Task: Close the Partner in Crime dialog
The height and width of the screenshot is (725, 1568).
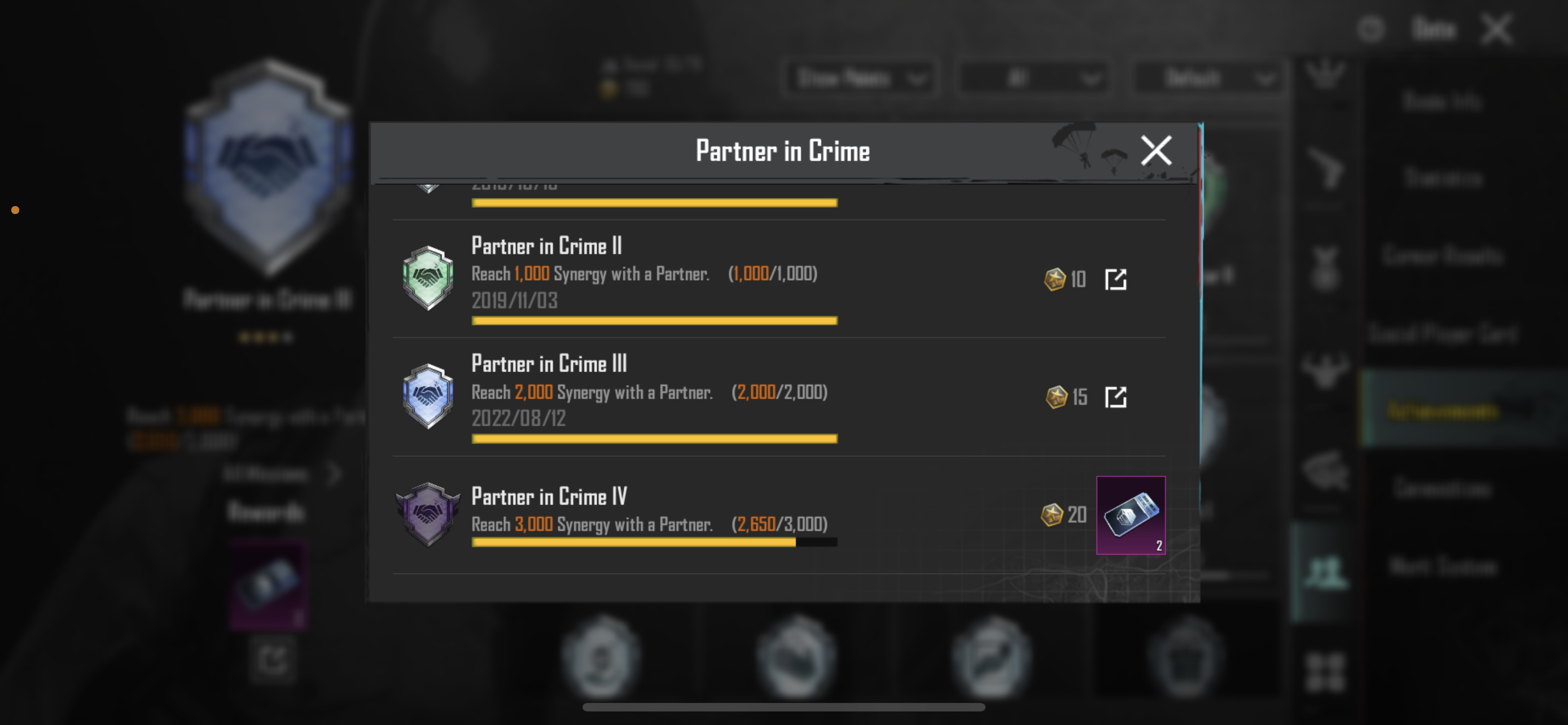Action: coord(1155,150)
